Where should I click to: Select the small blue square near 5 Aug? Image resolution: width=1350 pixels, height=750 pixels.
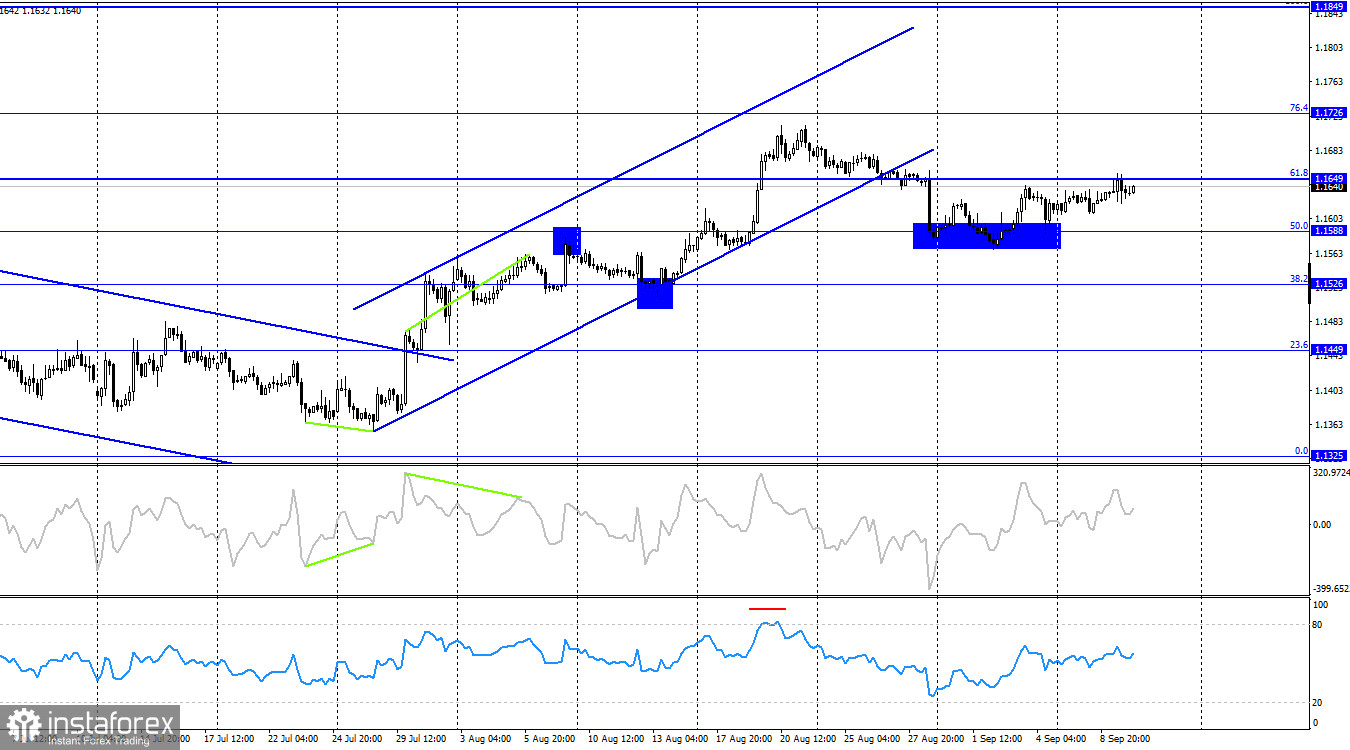[567, 241]
